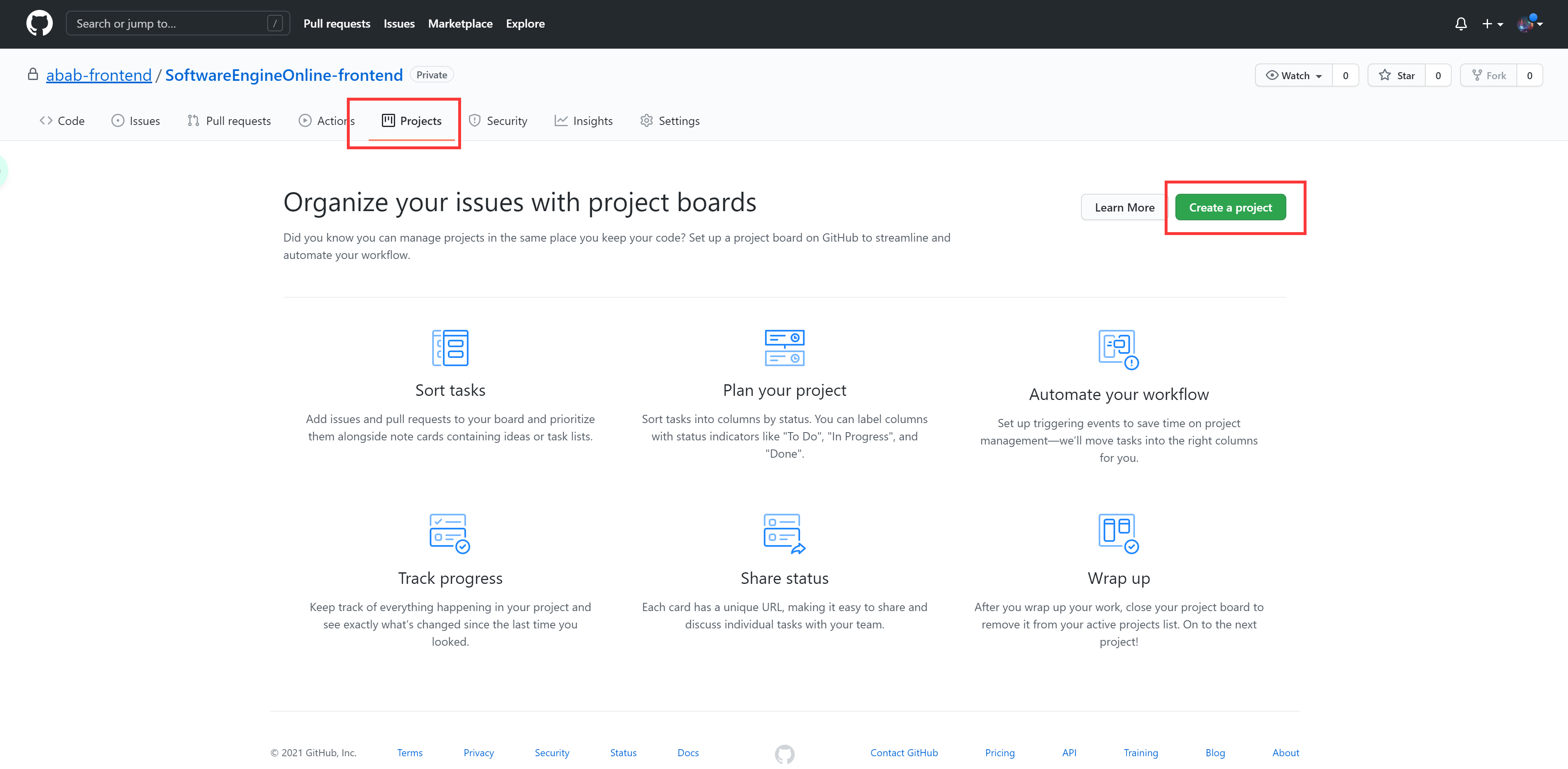Open the abab-frontend owner link
The width and height of the screenshot is (1568, 769).
pos(99,75)
